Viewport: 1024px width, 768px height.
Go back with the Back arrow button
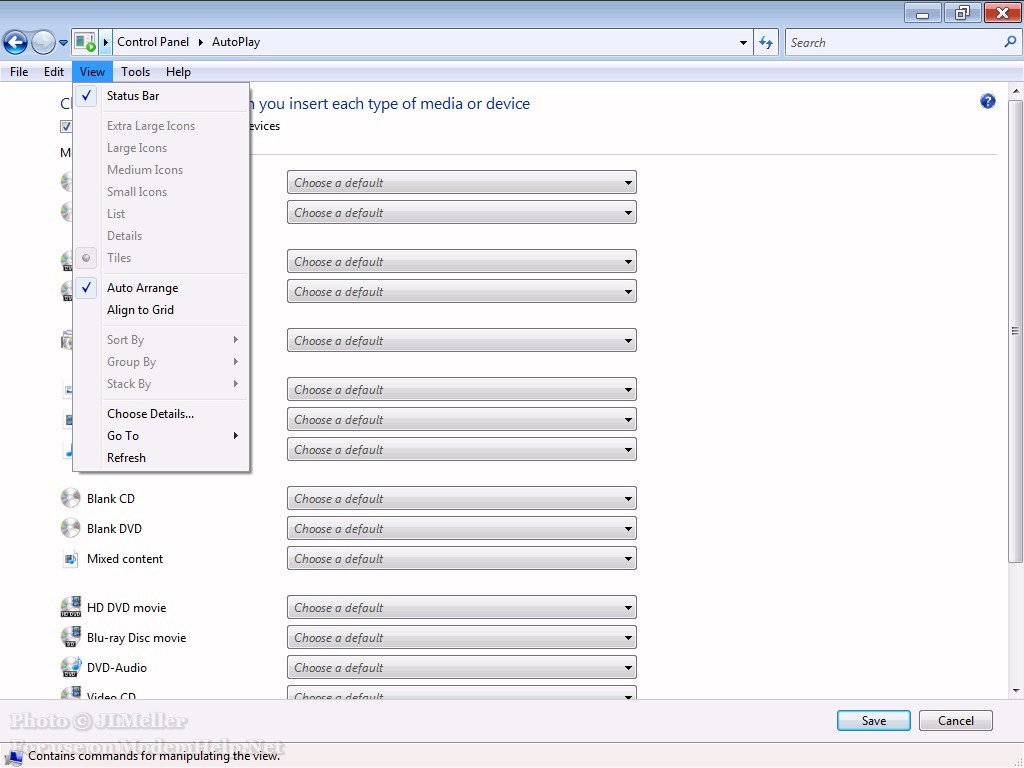tap(16, 42)
